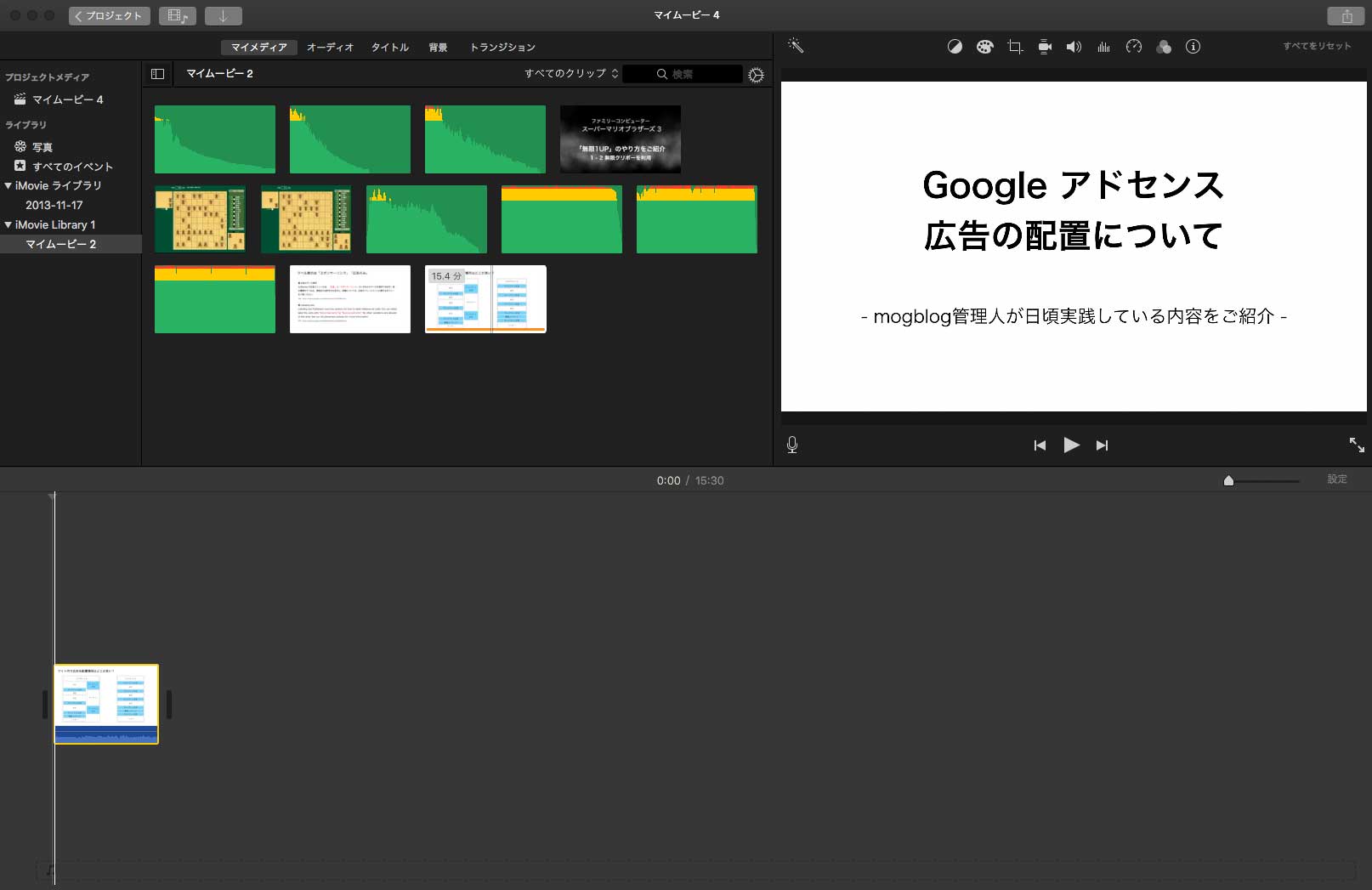Open the video stabilization camera icon
This screenshot has height=890, width=1372.
click(1045, 47)
